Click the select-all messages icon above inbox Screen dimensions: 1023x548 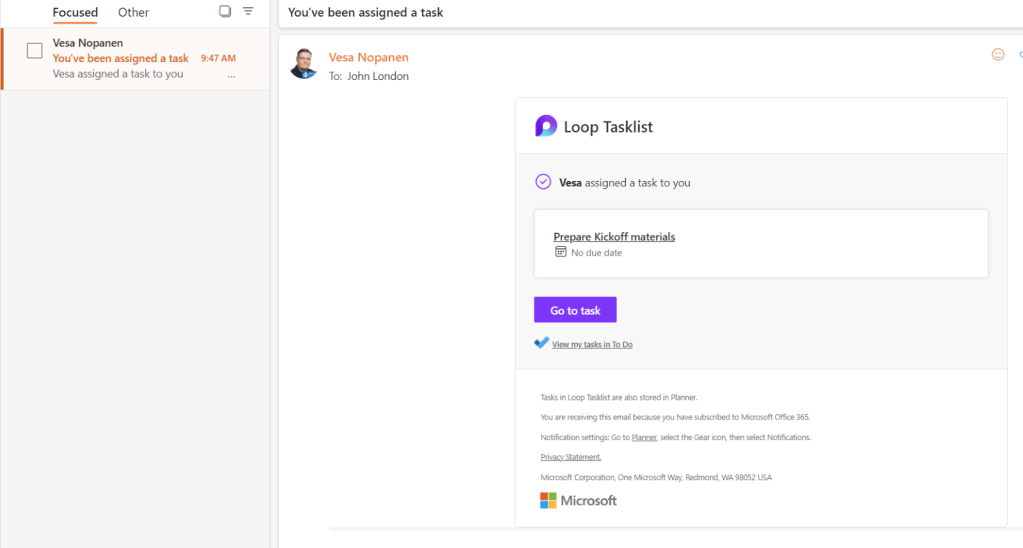click(x=225, y=11)
